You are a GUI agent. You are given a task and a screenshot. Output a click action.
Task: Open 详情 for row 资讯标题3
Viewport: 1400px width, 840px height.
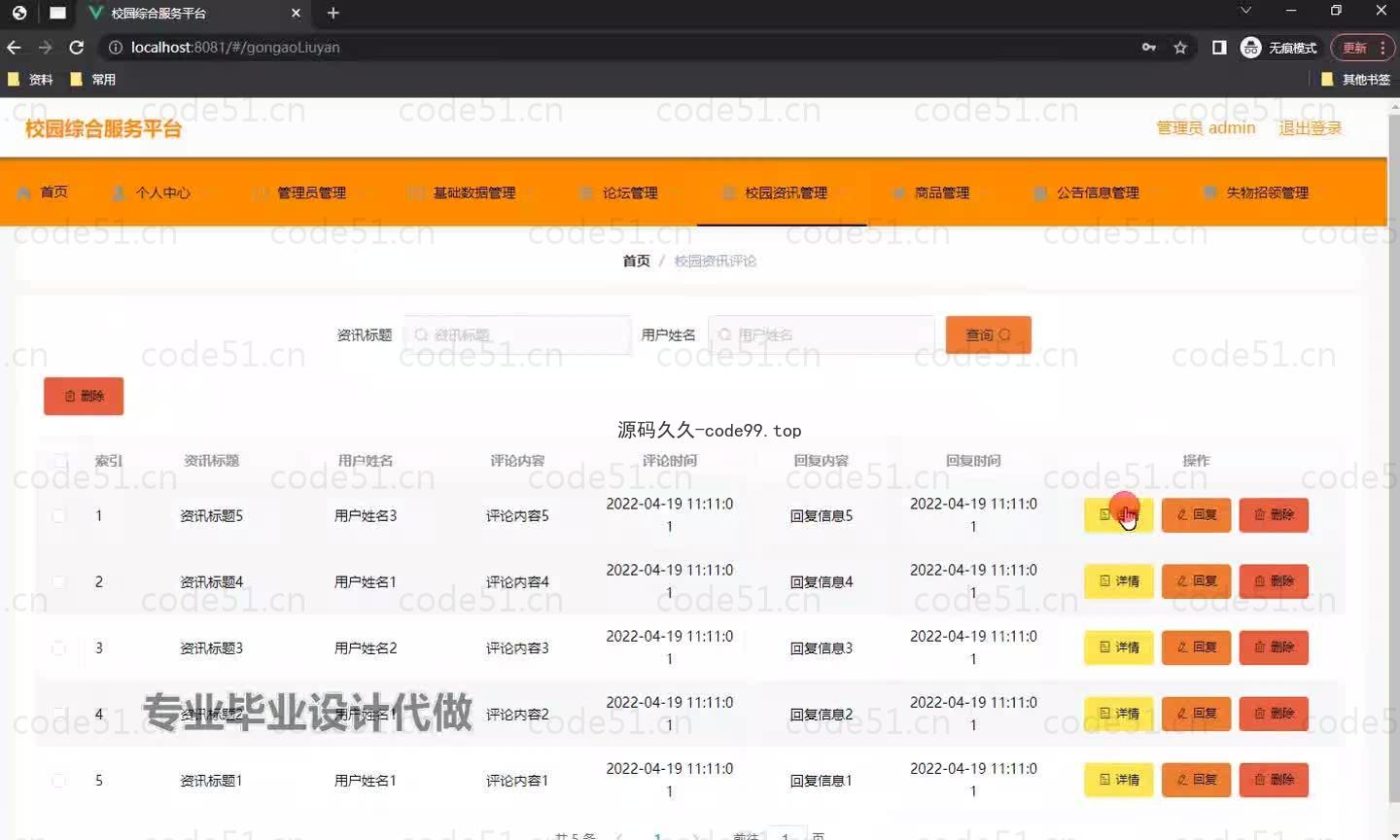[1119, 647]
